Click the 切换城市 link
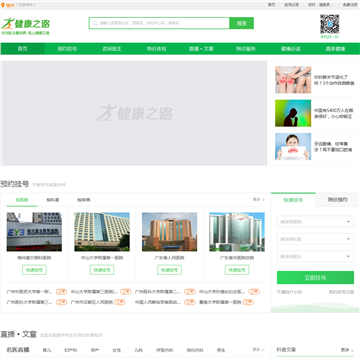Viewport: 360px width, 360px height. (x=26, y=5)
